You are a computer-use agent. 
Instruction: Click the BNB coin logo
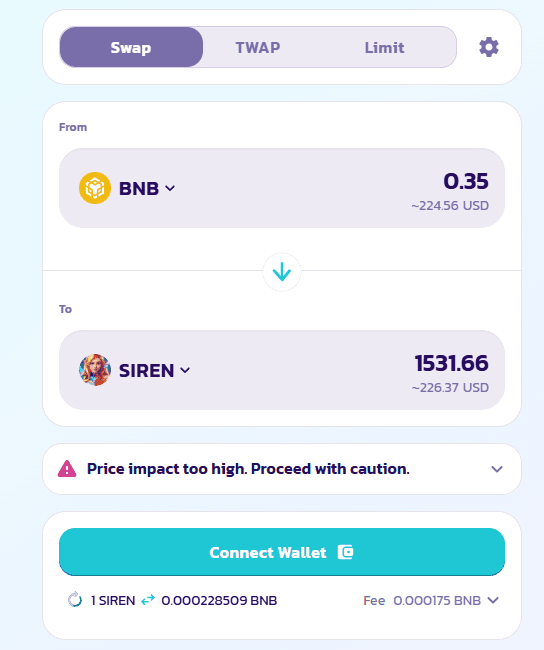[95, 188]
